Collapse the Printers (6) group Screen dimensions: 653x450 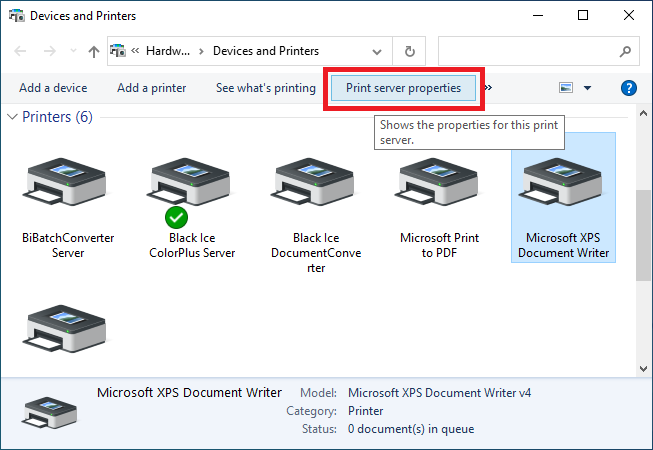[x=12, y=117]
